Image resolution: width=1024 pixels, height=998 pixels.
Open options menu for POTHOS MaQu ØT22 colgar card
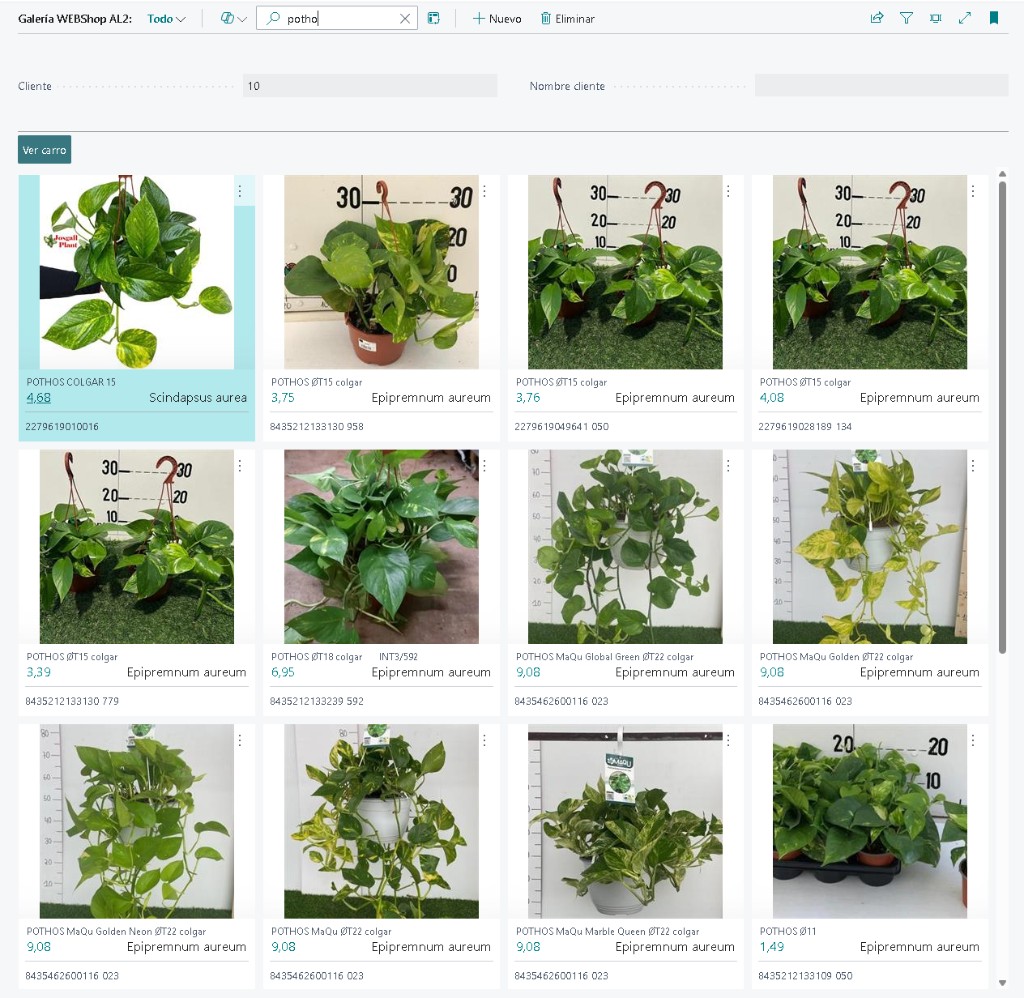pos(485,740)
